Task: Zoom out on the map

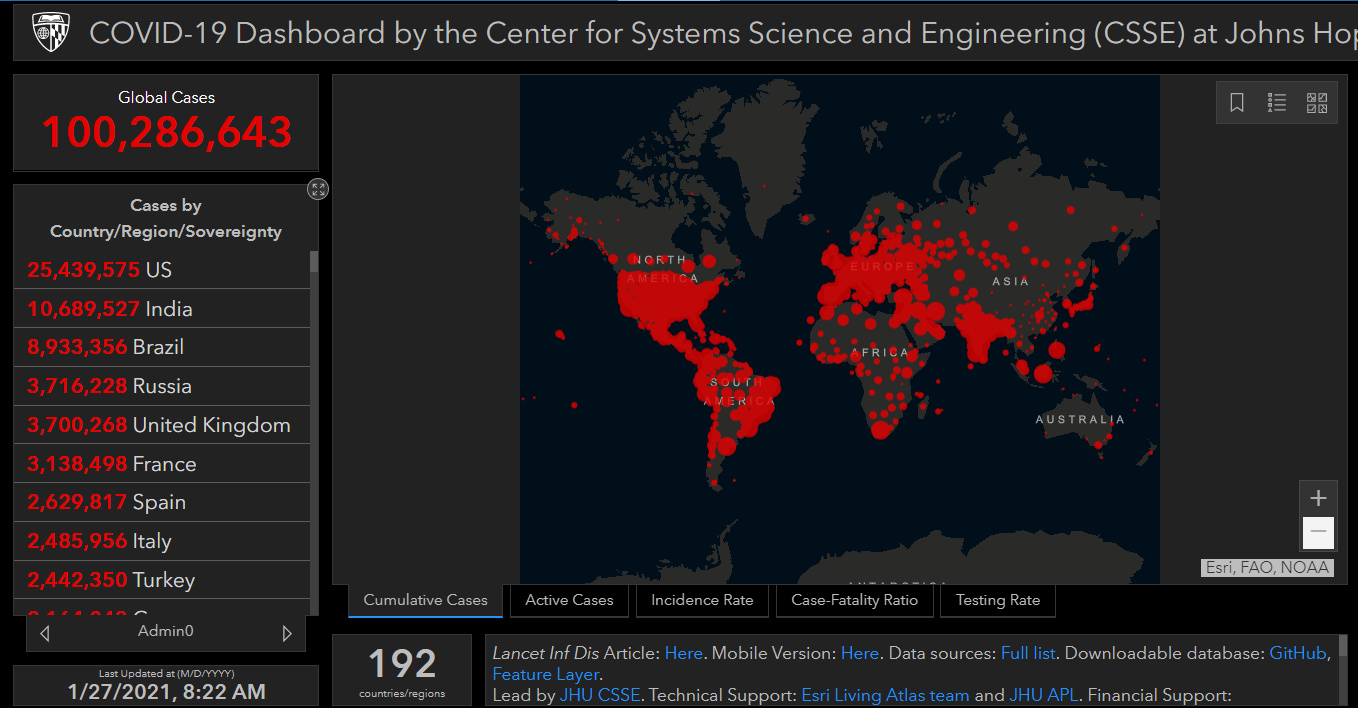Action: point(1318,532)
